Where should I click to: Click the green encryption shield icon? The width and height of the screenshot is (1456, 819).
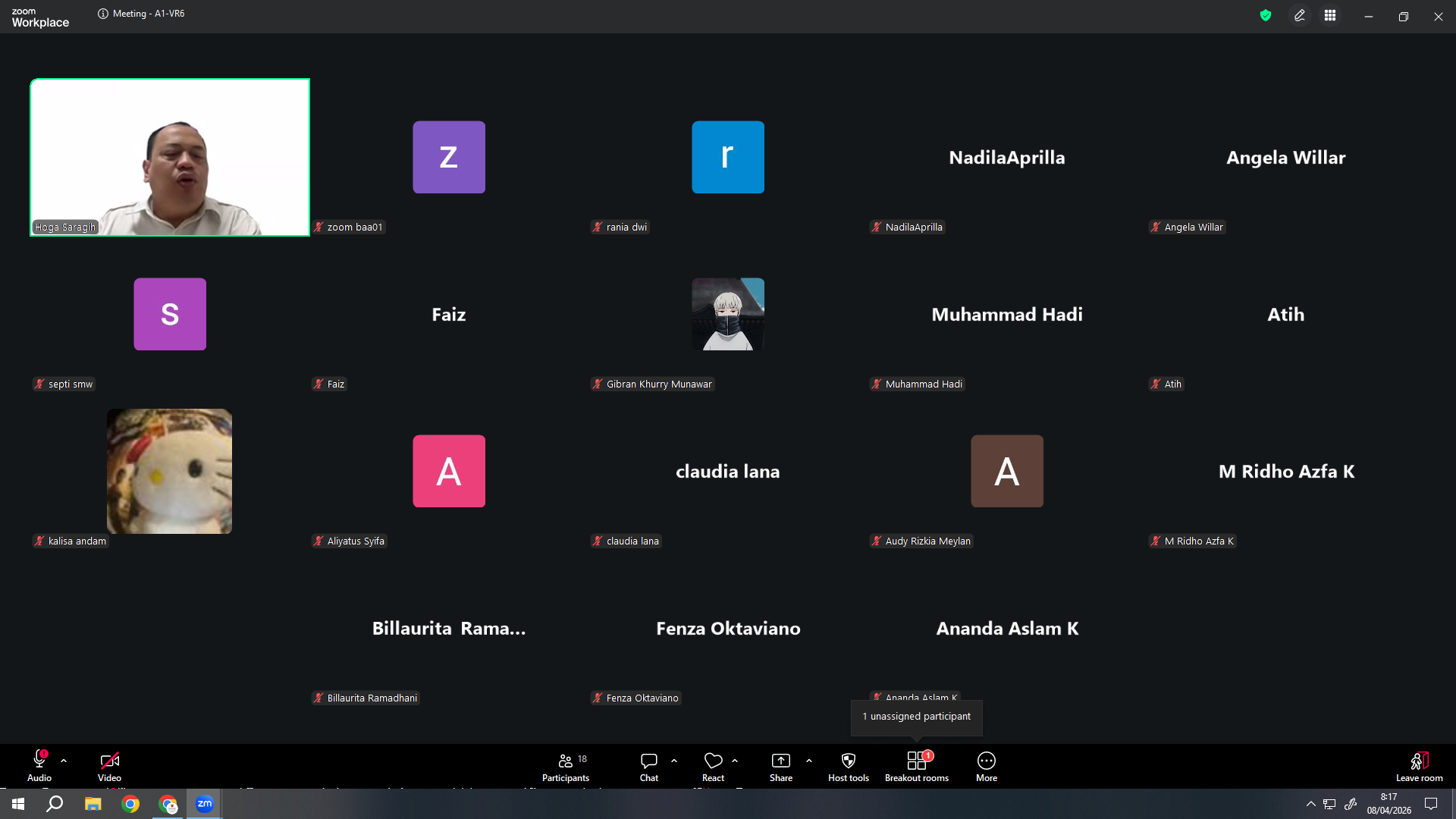pyautogui.click(x=1266, y=15)
